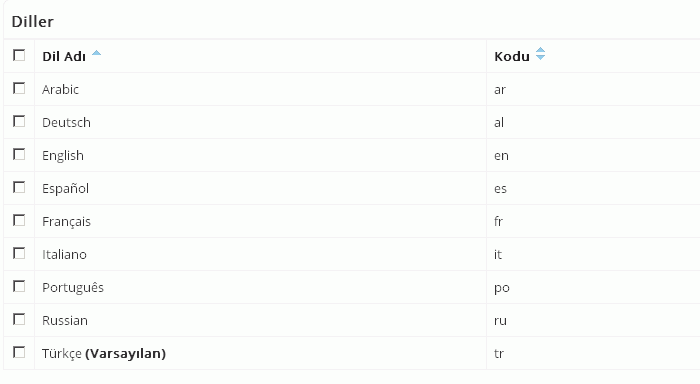Click the Dil Adı ascending sort arrow
700x384 pixels.
(x=96, y=54)
